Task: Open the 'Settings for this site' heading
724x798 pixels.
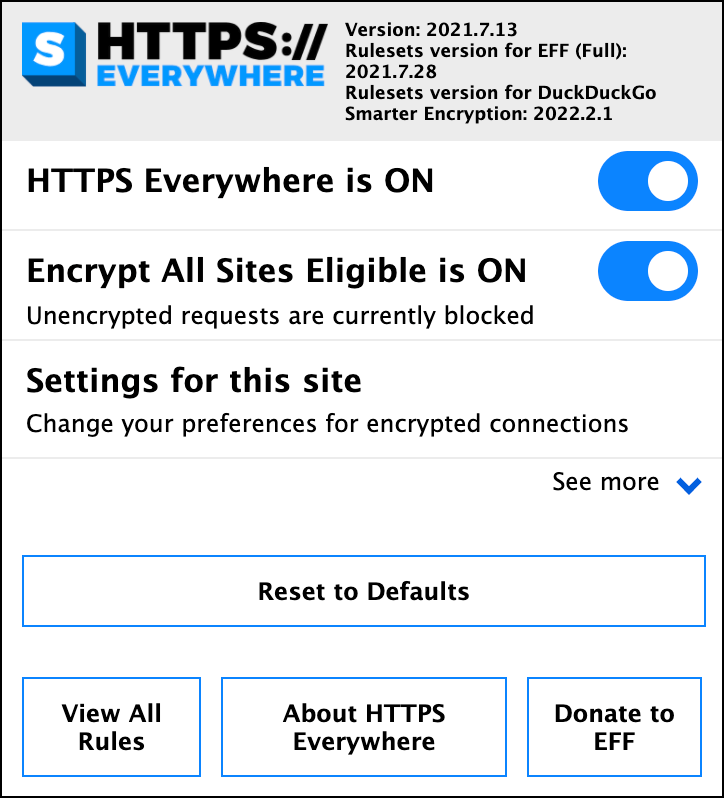Action: [194, 381]
